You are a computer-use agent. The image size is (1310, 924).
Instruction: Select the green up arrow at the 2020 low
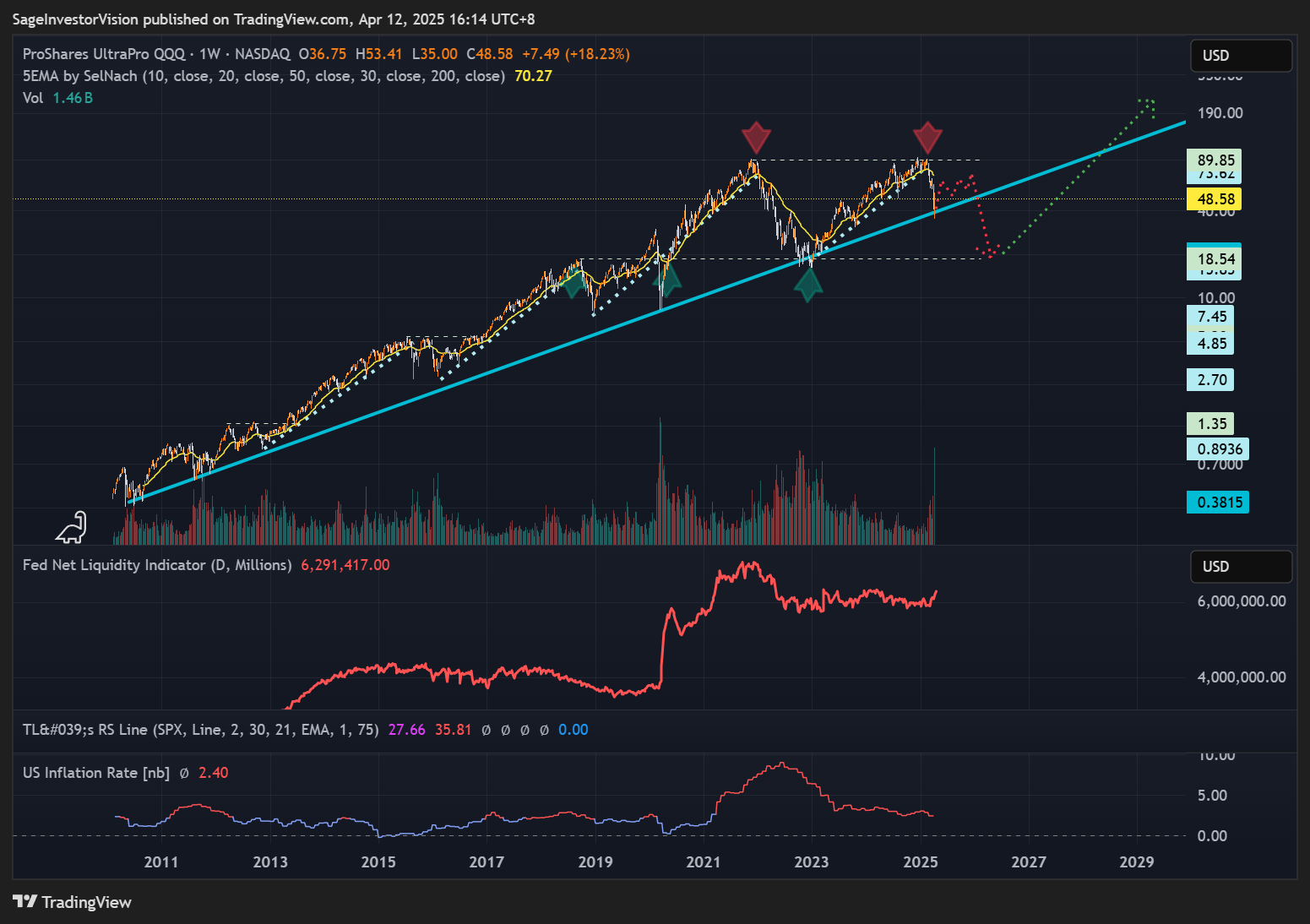tap(666, 280)
